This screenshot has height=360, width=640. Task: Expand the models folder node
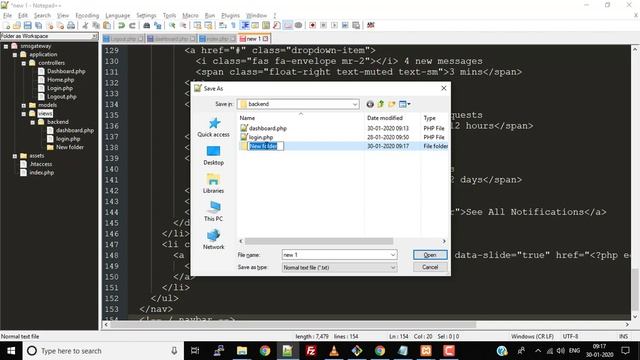coord(24,105)
